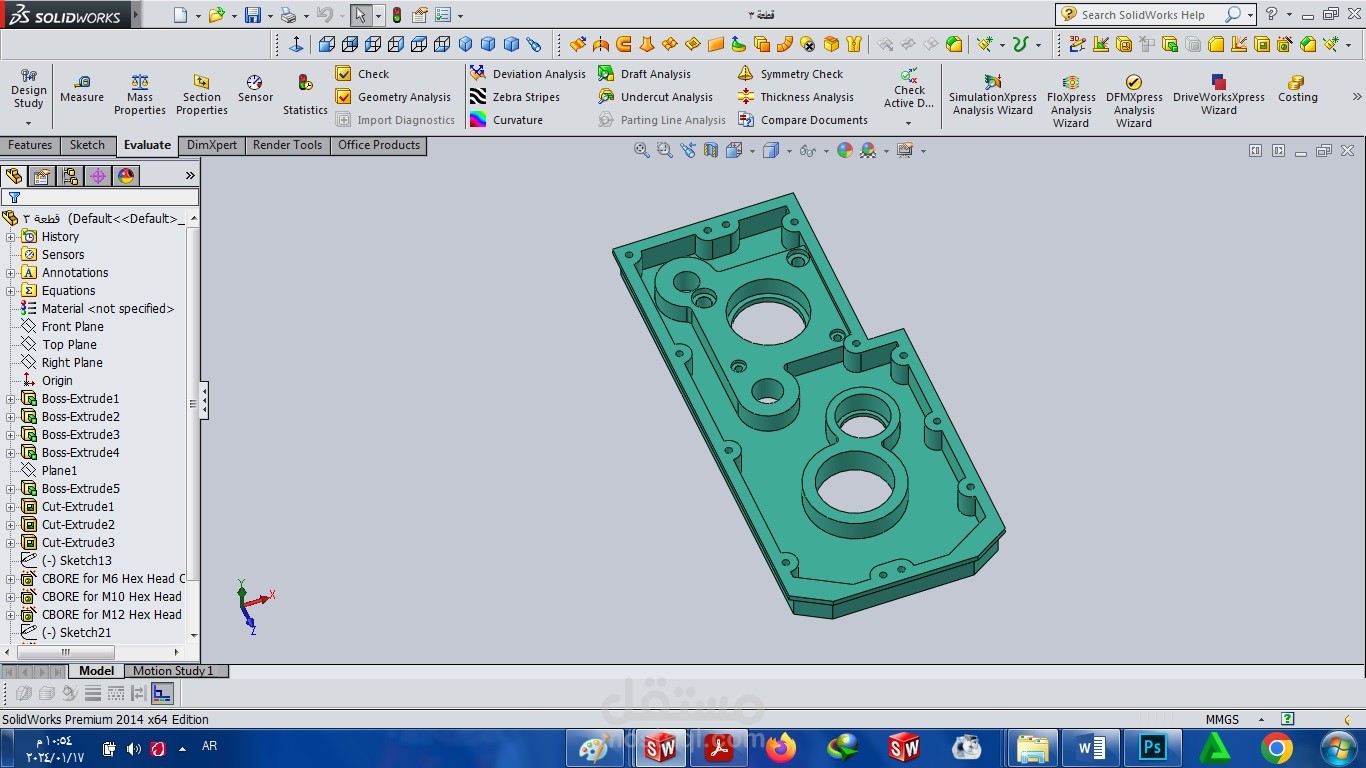Open the Statistics tool
The width and height of the screenshot is (1366, 768).
[305, 95]
